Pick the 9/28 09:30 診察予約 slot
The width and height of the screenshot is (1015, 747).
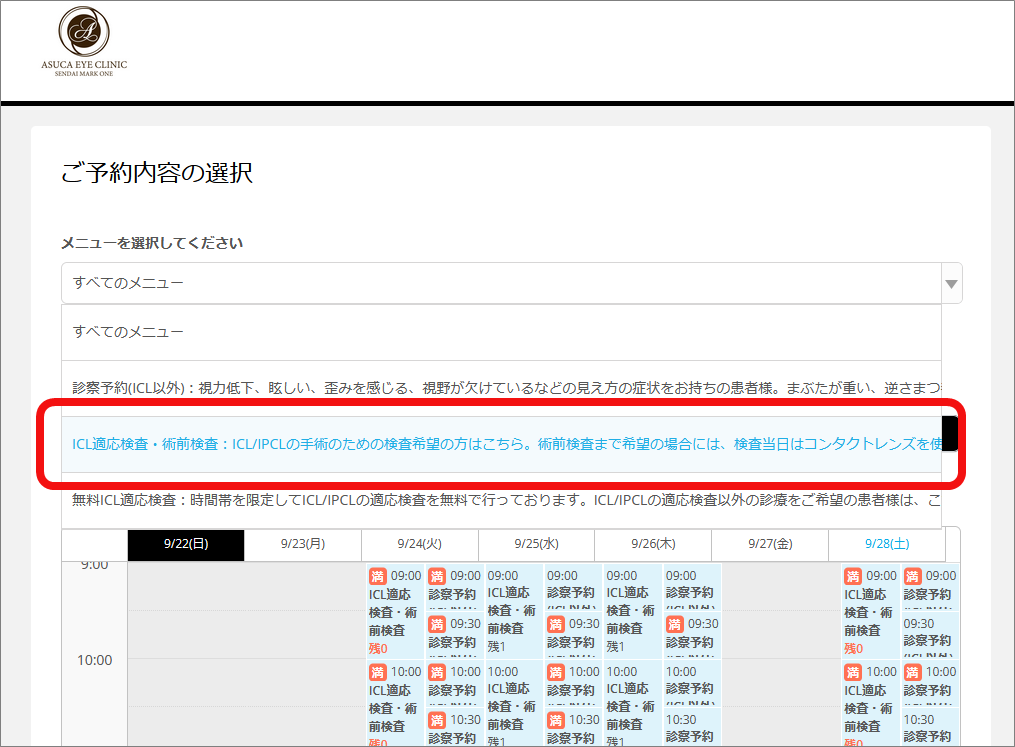tap(929, 633)
